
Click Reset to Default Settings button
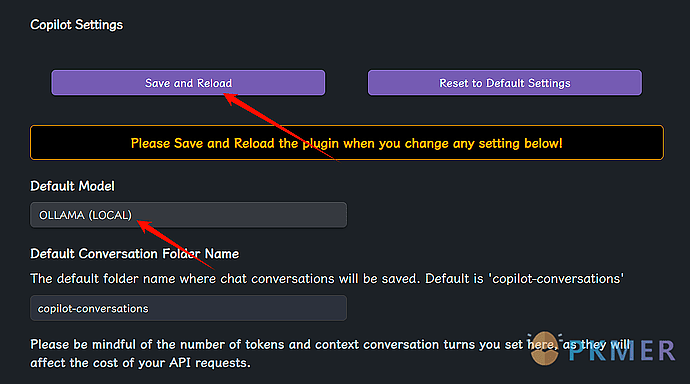click(x=505, y=83)
